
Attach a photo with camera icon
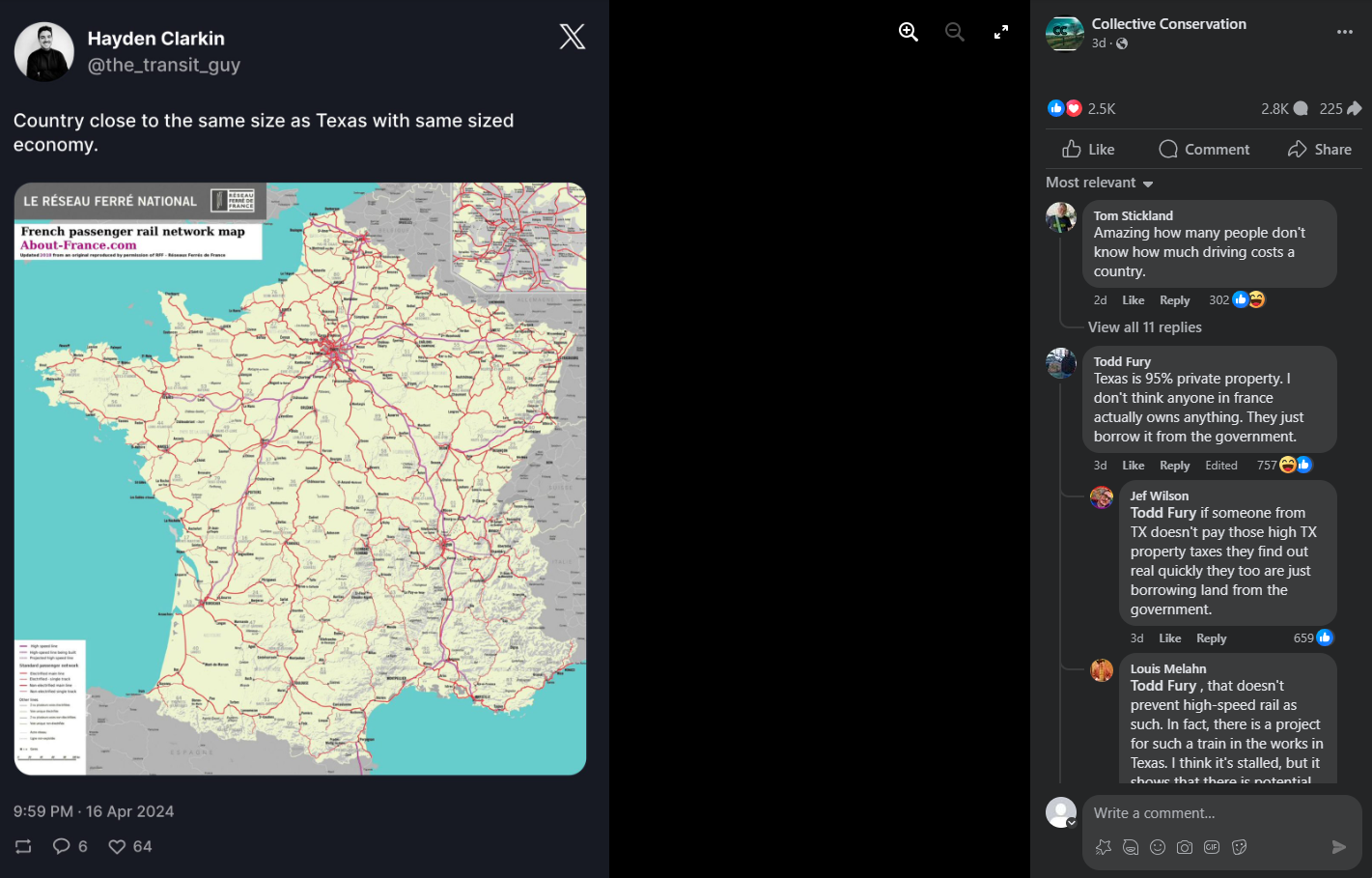tap(1185, 847)
